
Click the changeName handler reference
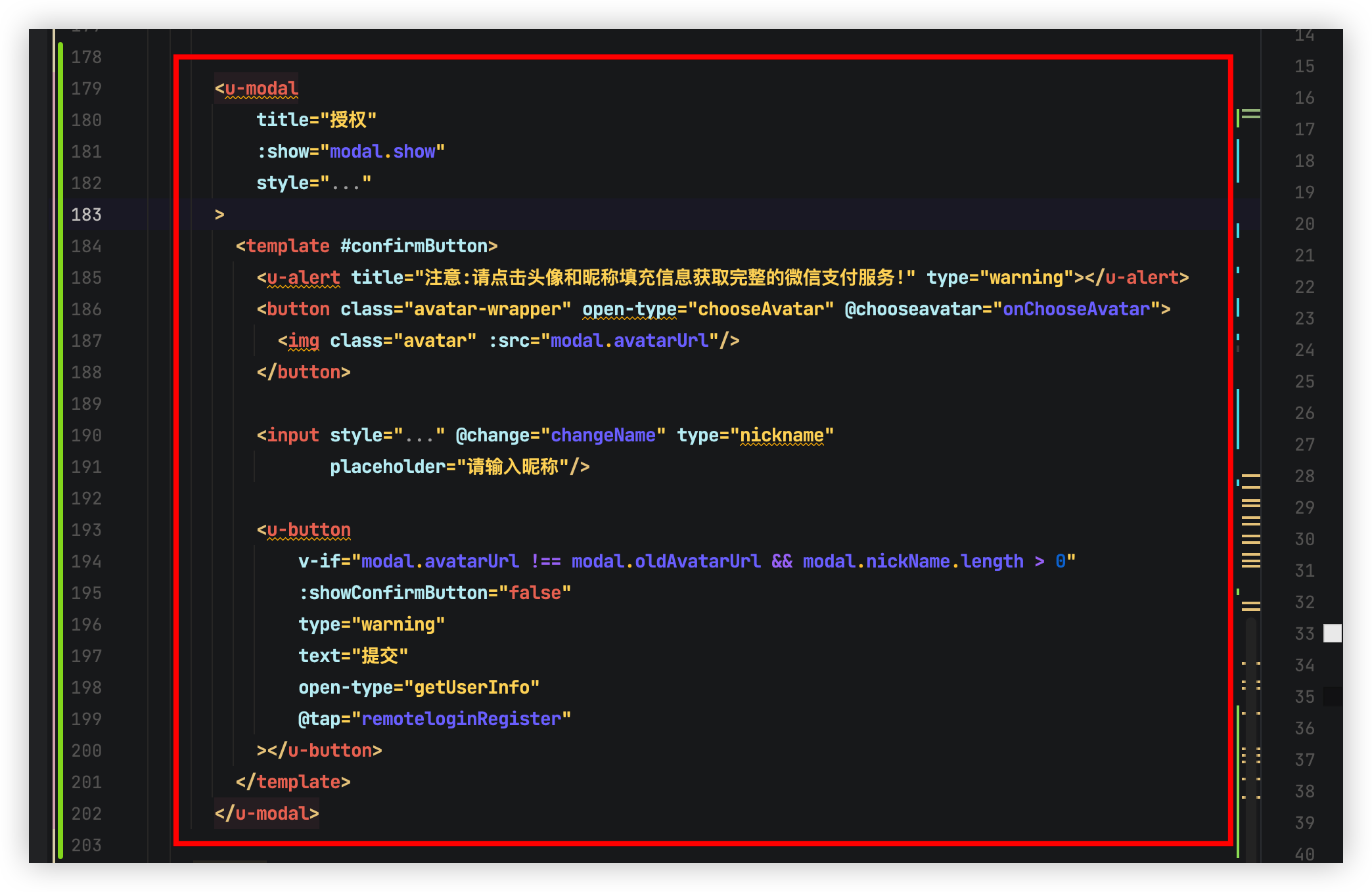tap(603, 435)
